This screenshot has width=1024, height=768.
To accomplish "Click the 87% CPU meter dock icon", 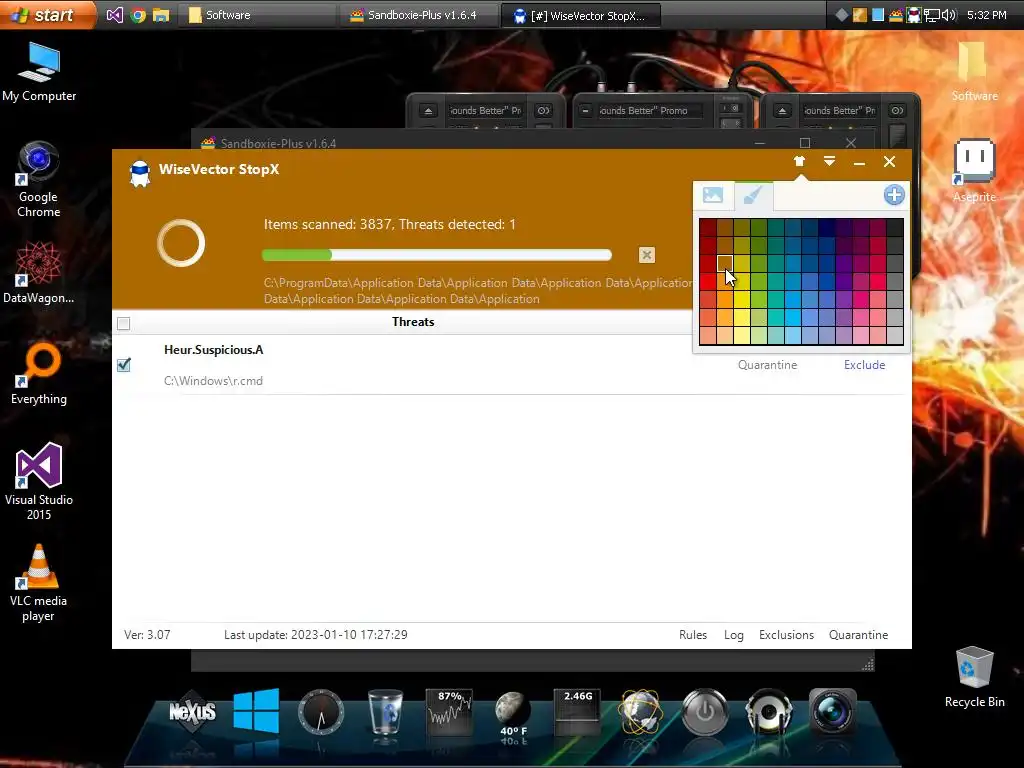I will pos(449,712).
